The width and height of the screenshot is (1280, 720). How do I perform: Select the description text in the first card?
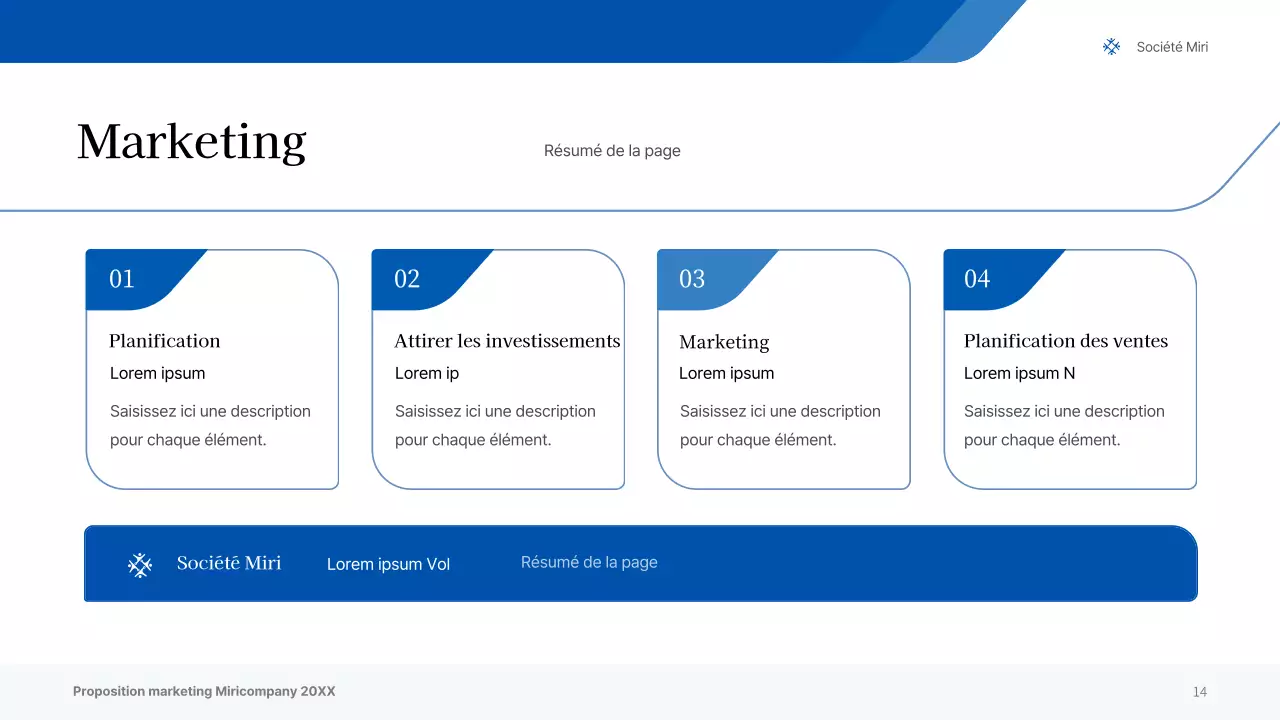(210, 425)
